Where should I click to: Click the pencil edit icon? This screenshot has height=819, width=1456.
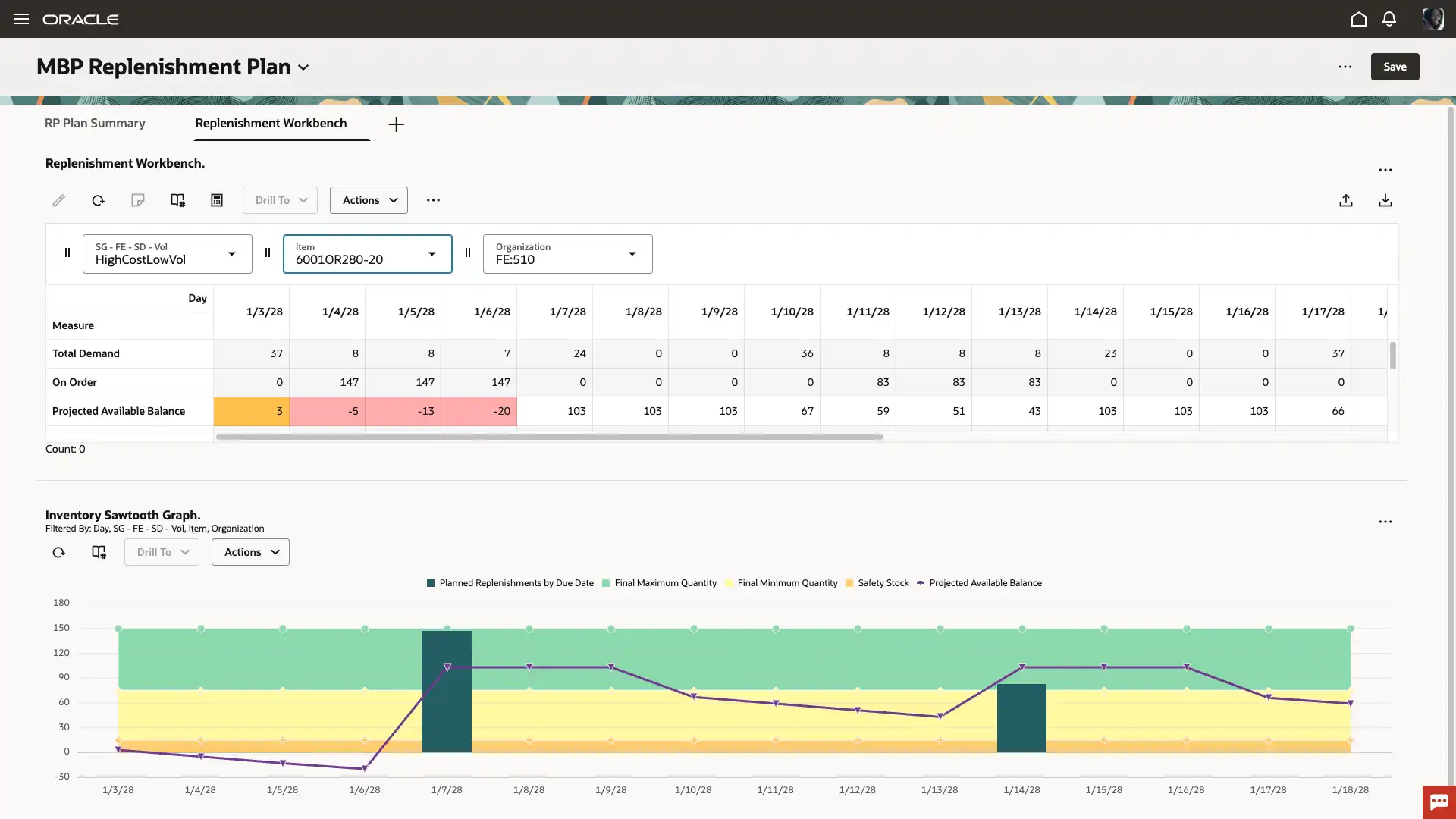coord(58,200)
